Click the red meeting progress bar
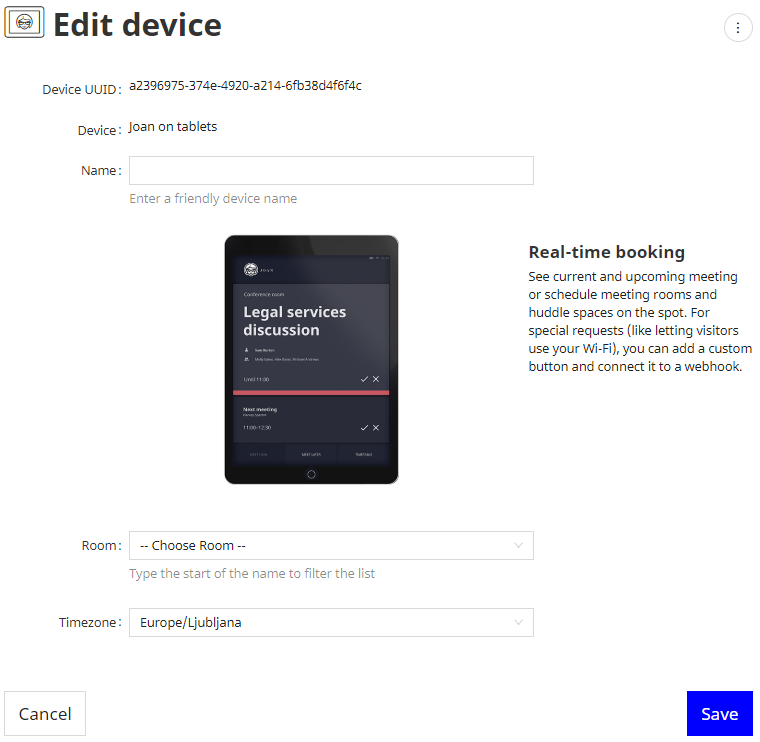The image size is (760, 742). pyautogui.click(x=311, y=393)
